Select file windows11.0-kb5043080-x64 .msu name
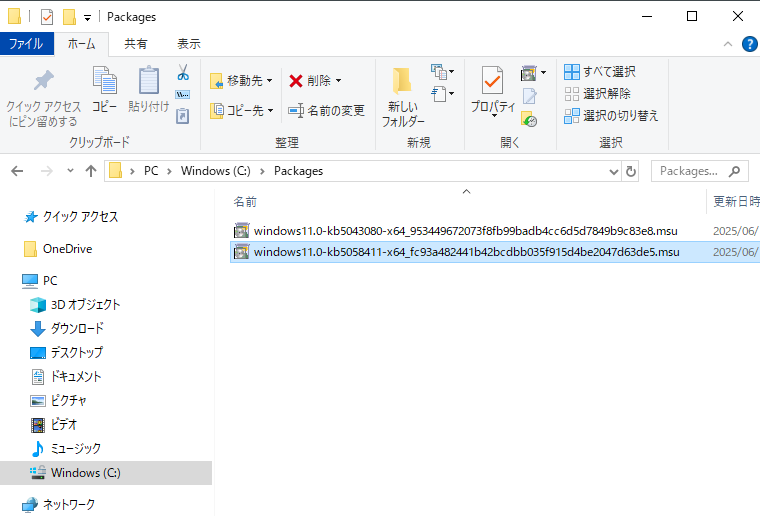Screen dimensions: 760x516 click(465, 231)
